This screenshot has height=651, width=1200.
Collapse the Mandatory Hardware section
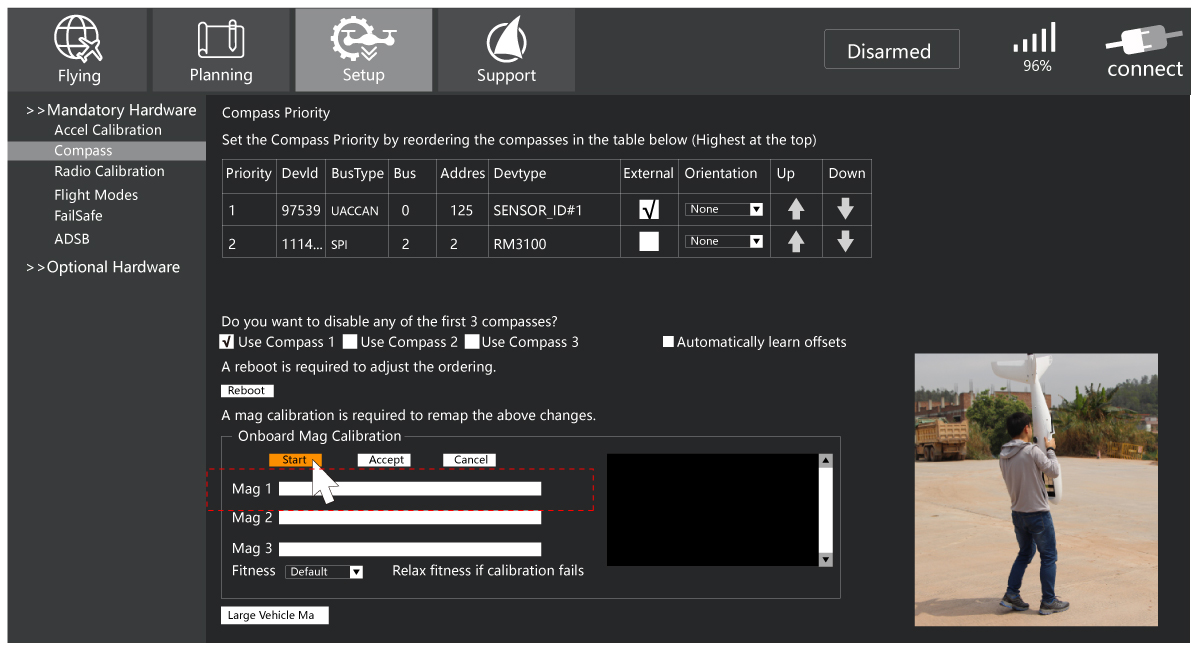click(x=111, y=110)
